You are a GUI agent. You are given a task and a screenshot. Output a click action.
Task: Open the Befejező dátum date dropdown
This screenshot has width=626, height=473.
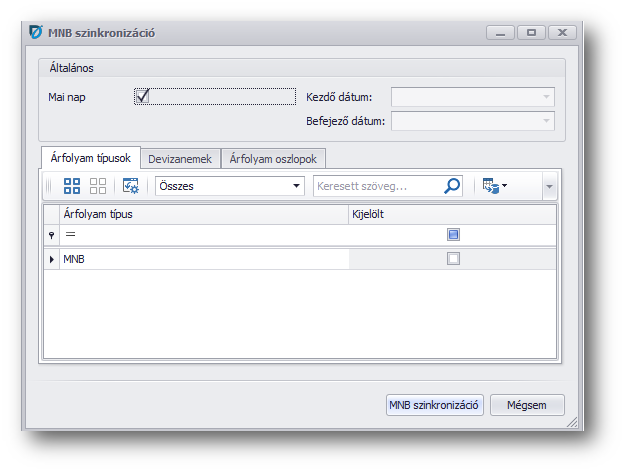pyautogui.click(x=546, y=121)
